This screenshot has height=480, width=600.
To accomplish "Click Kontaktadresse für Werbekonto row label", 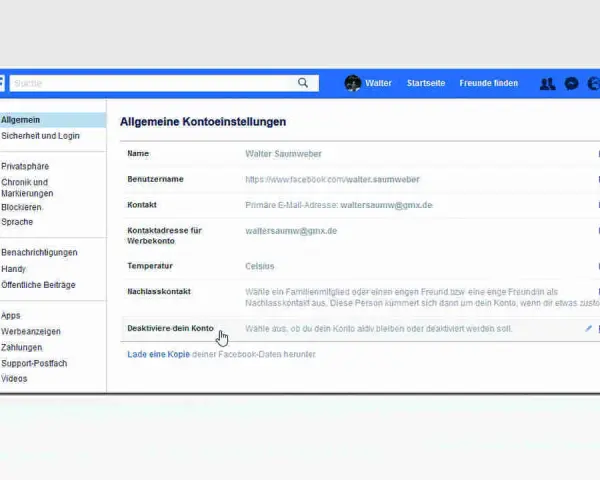I will 165,235.
